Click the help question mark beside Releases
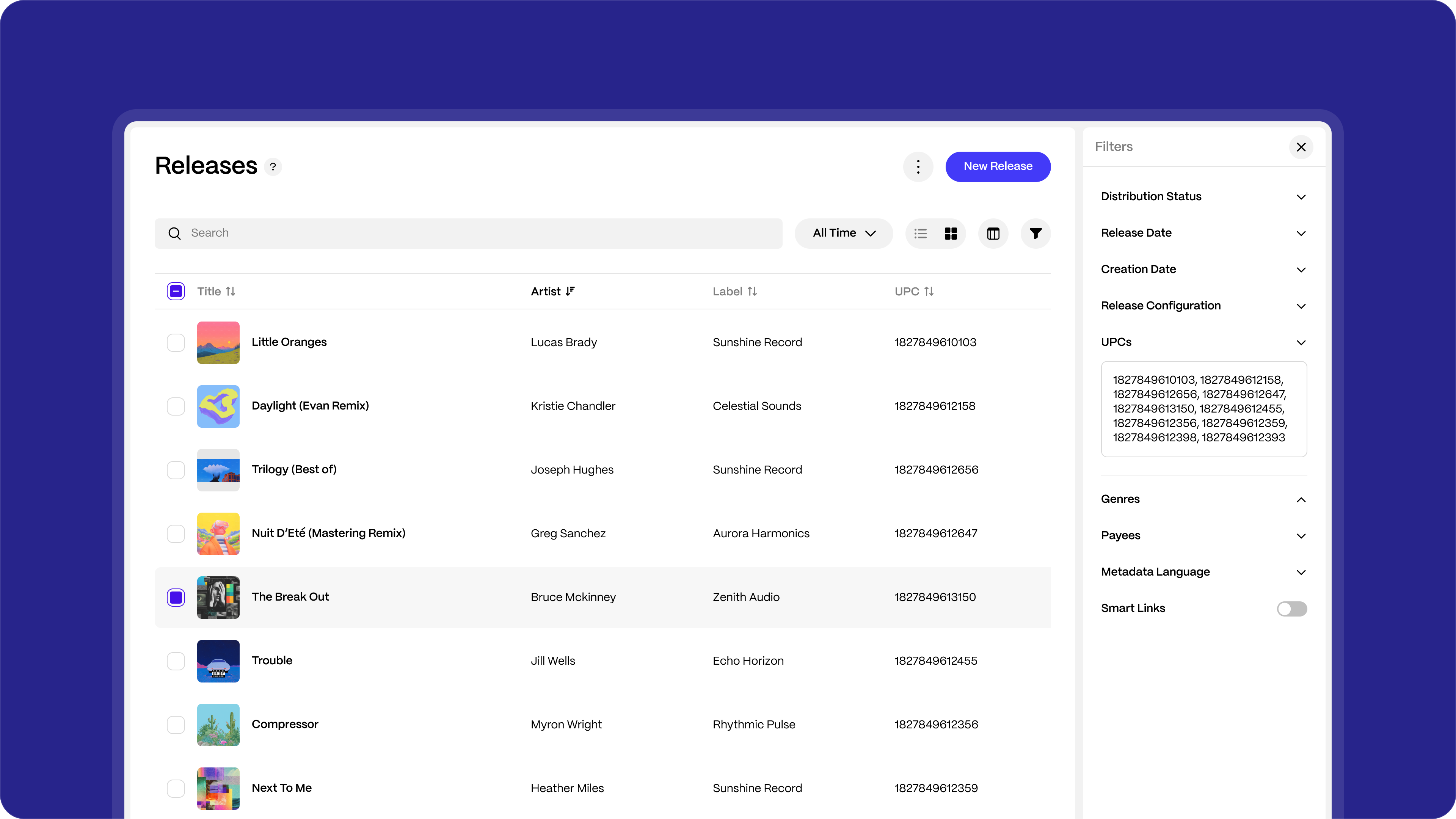This screenshot has width=1456, height=819. 273,167
